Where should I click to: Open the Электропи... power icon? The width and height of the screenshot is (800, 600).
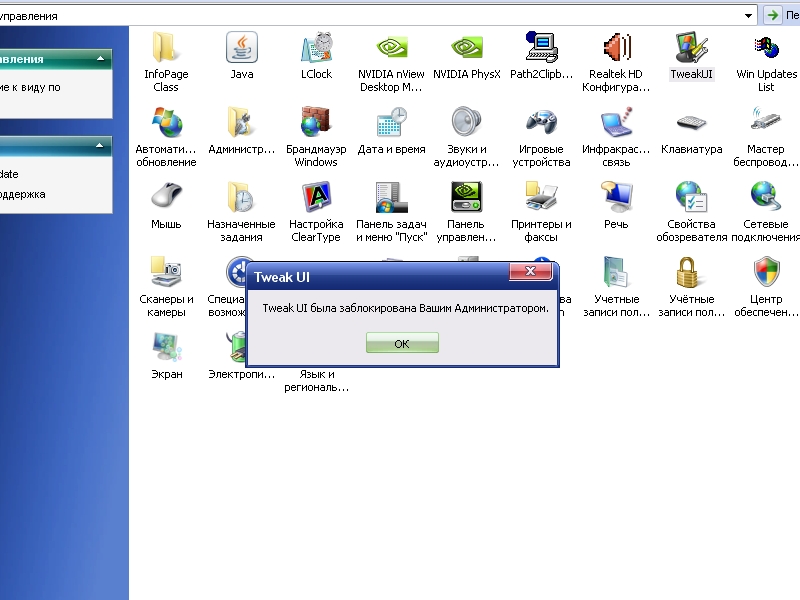pyautogui.click(x=236, y=347)
